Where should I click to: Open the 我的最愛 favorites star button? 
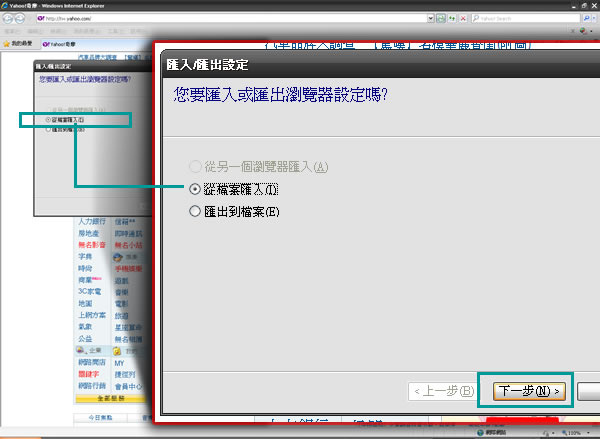(x=18, y=44)
